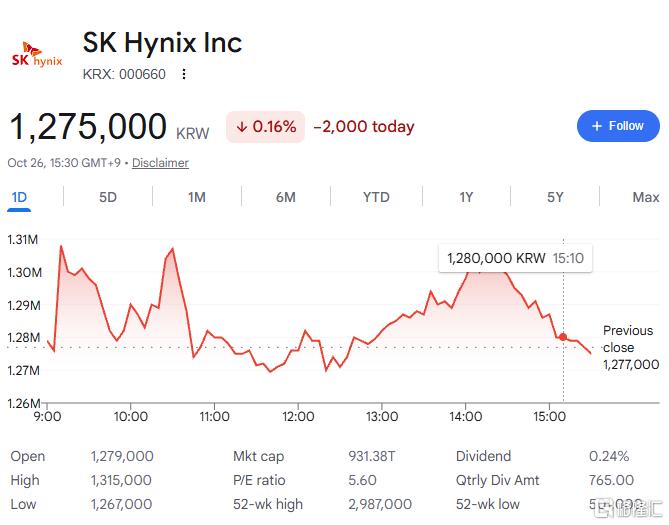Switch to the 6M chart range
669x525 pixels.
pyautogui.click(x=285, y=197)
